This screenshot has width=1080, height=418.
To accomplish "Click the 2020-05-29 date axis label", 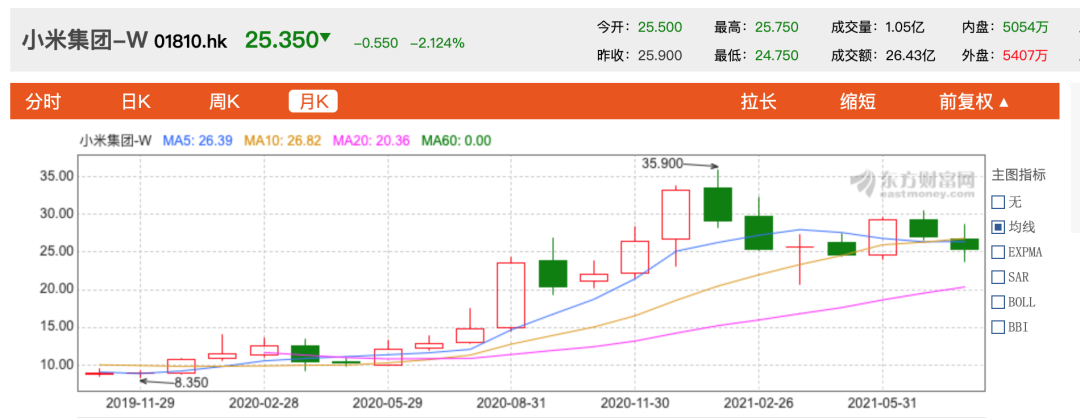I will [x=388, y=402].
